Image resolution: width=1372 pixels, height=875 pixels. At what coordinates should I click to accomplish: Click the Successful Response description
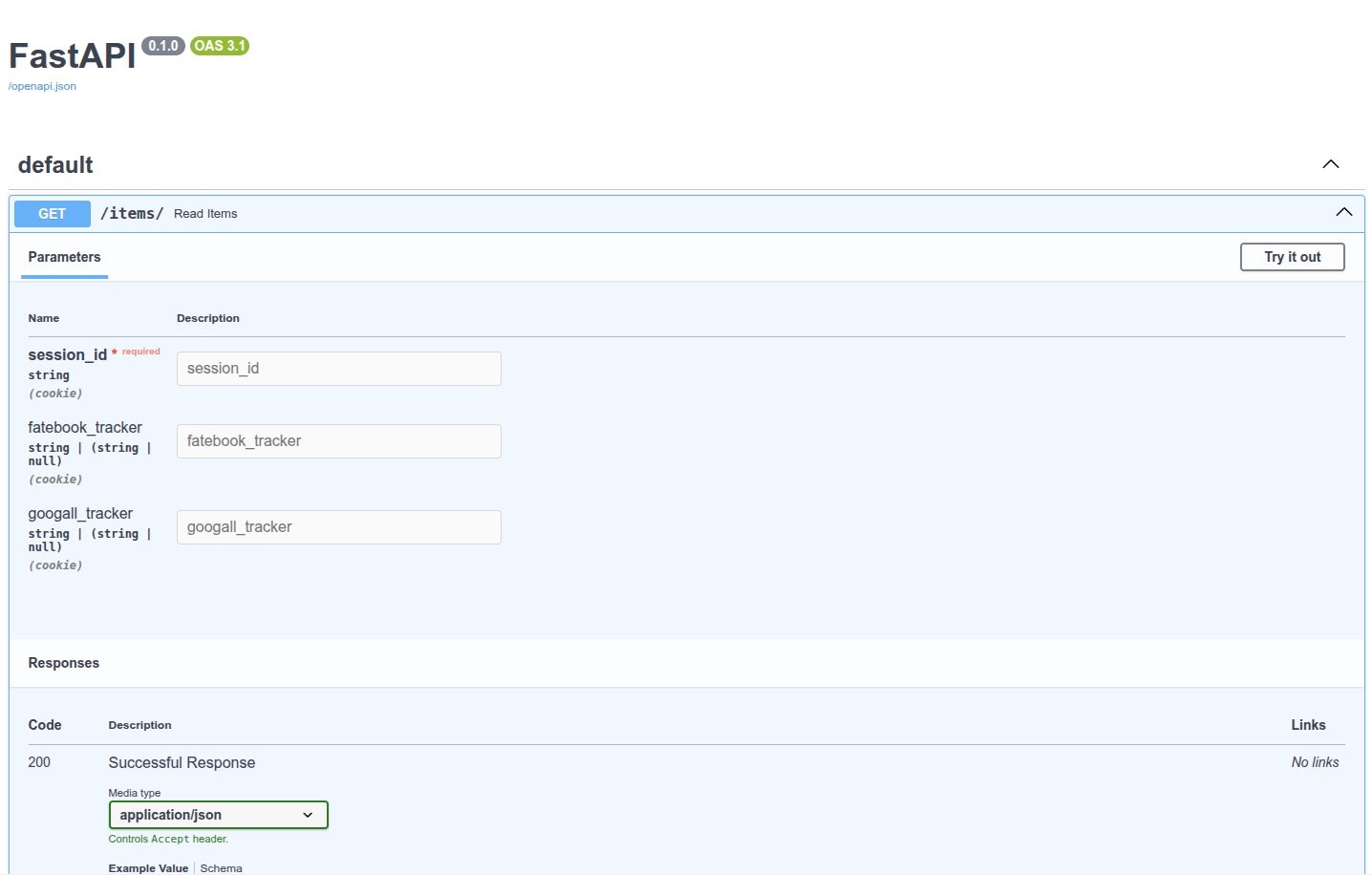tap(182, 762)
